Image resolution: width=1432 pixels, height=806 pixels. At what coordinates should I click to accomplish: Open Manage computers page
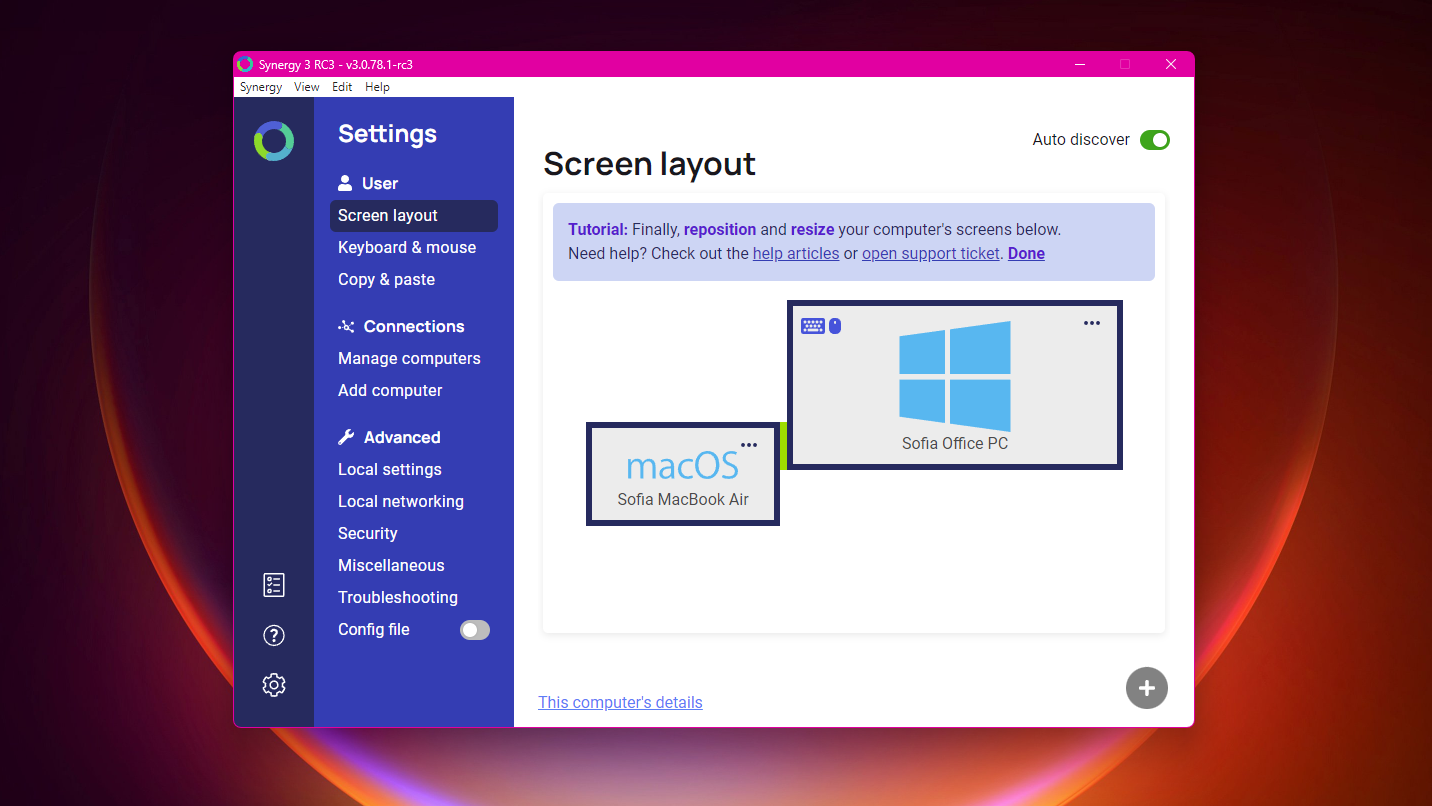[x=409, y=359]
